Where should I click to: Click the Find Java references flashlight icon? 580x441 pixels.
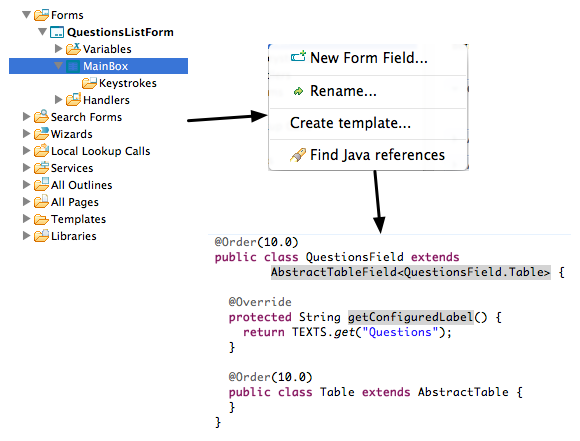[x=298, y=155]
